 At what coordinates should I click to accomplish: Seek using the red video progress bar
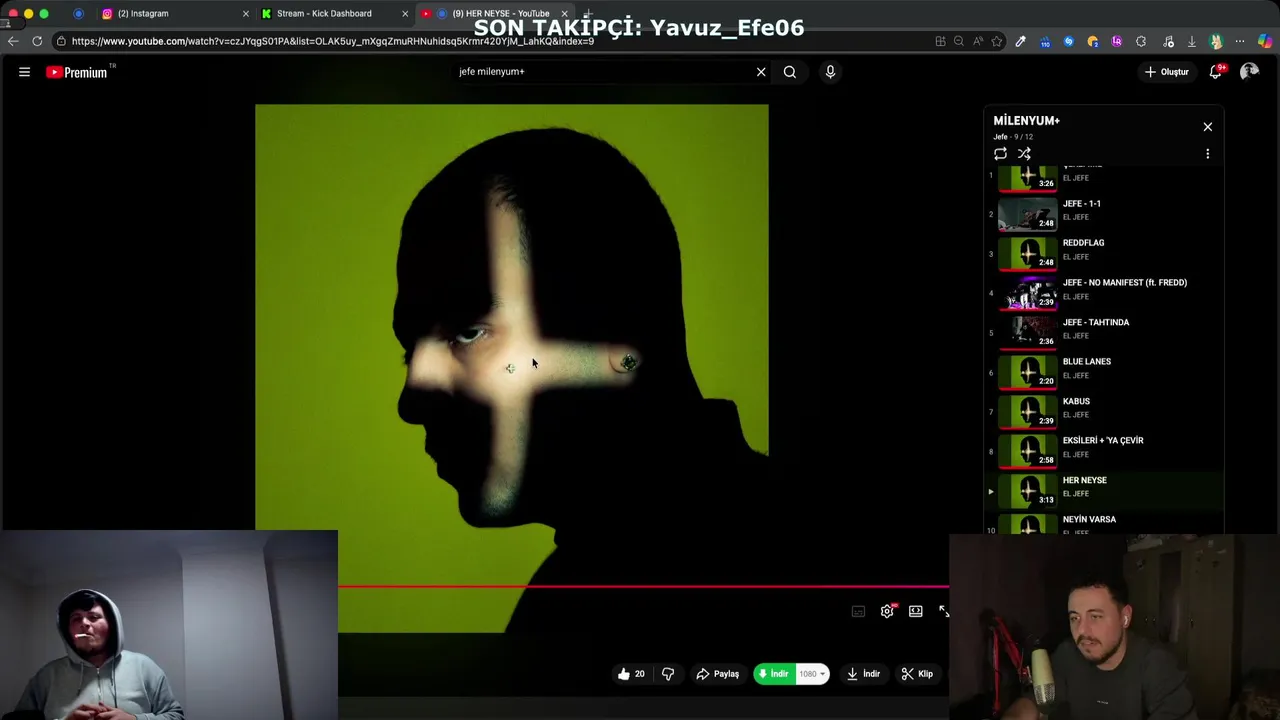tap(643, 587)
